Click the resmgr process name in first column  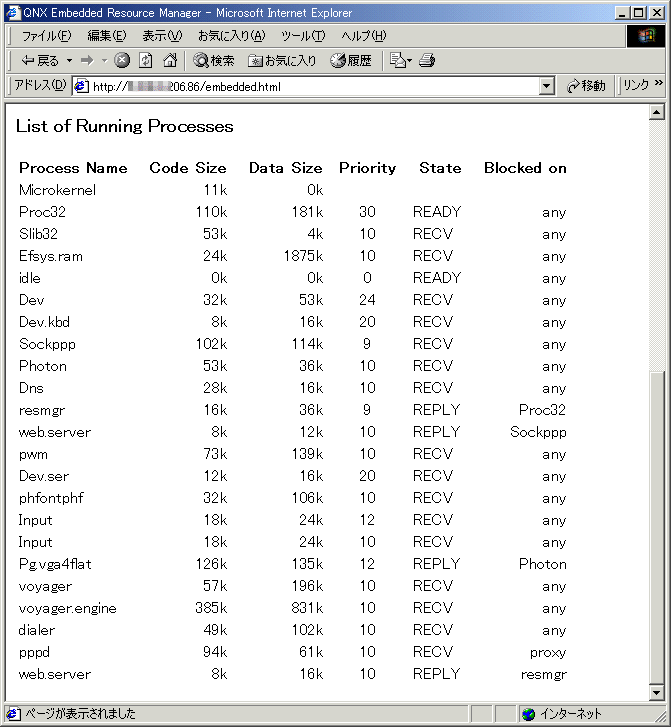pos(42,411)
